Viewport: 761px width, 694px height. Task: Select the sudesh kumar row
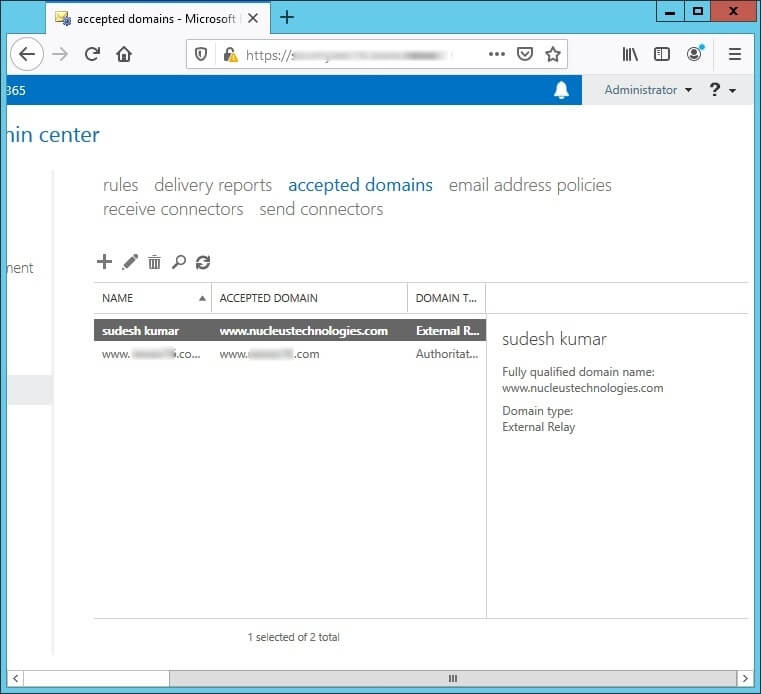pyautogui.click(x=290, y=330)
